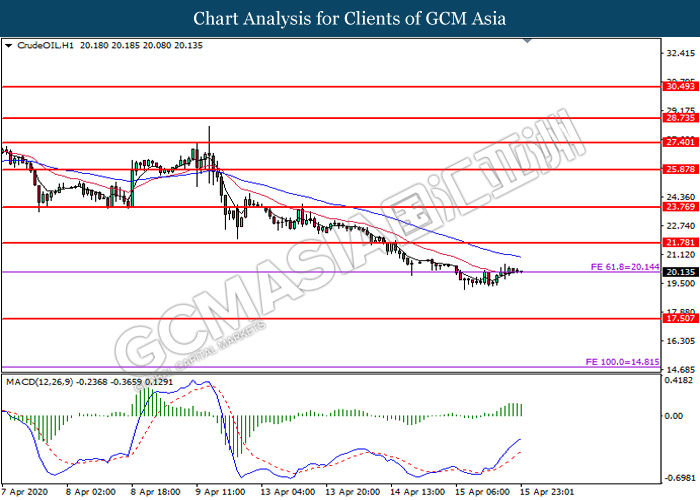Click the chart title 'Chart Analysis for Clients of GCM Asia'
This screenshot has width=700, height=500.
pos(349,19)
